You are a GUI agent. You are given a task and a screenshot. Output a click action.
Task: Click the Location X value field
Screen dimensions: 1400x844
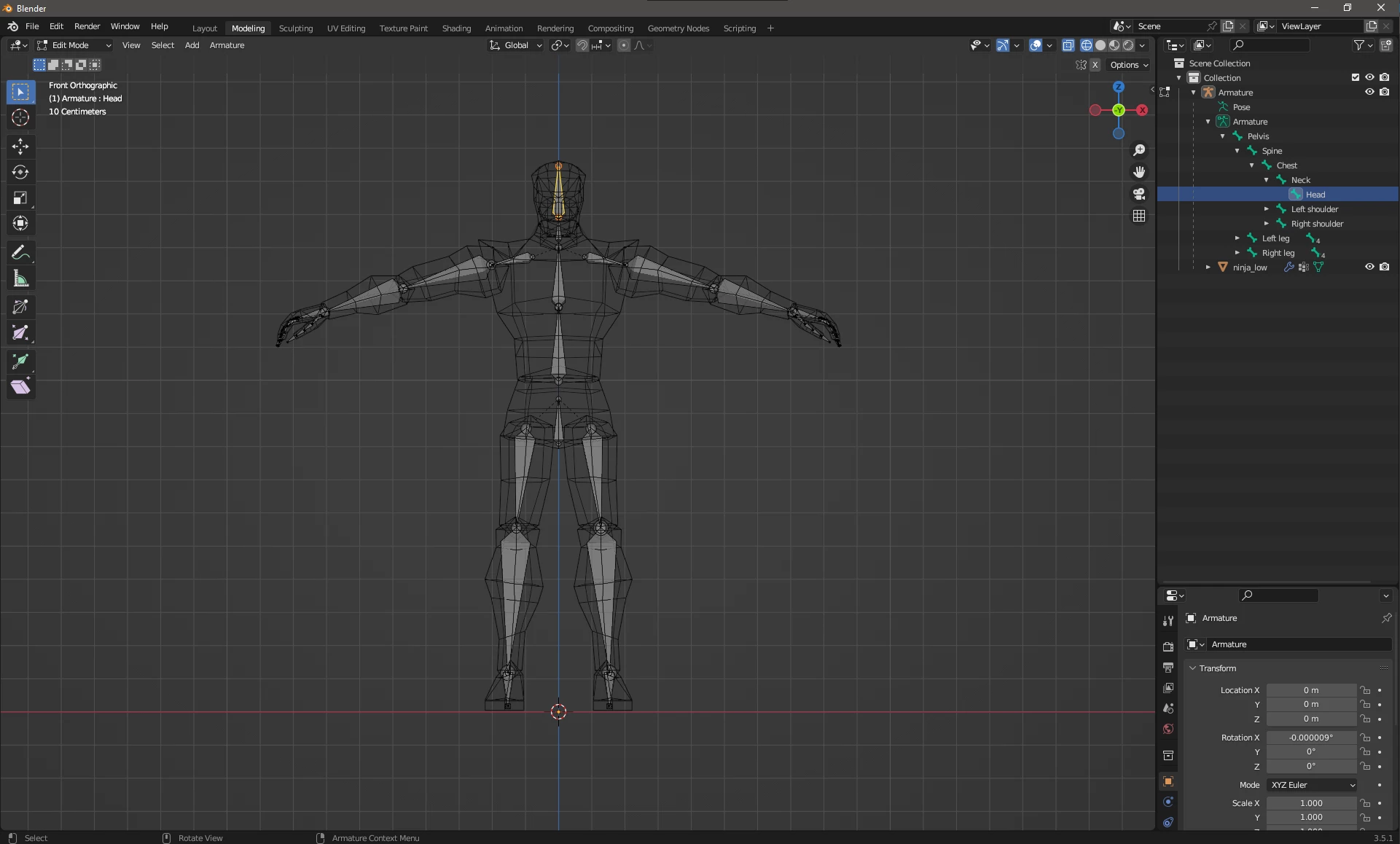click(x=1310, y=690)
